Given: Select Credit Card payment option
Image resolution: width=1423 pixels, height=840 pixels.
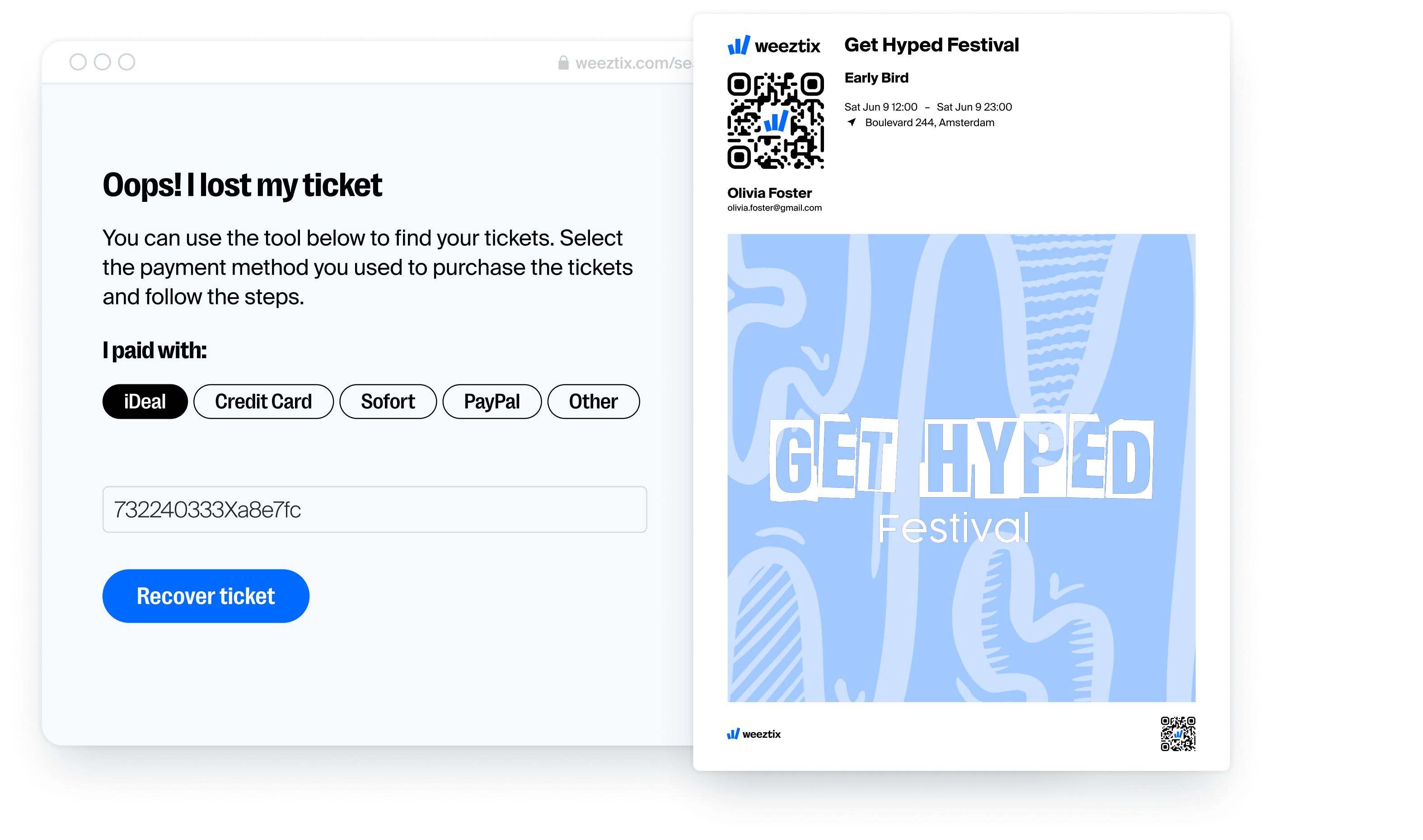Looking at the screenshot, I should click(263, 401).
